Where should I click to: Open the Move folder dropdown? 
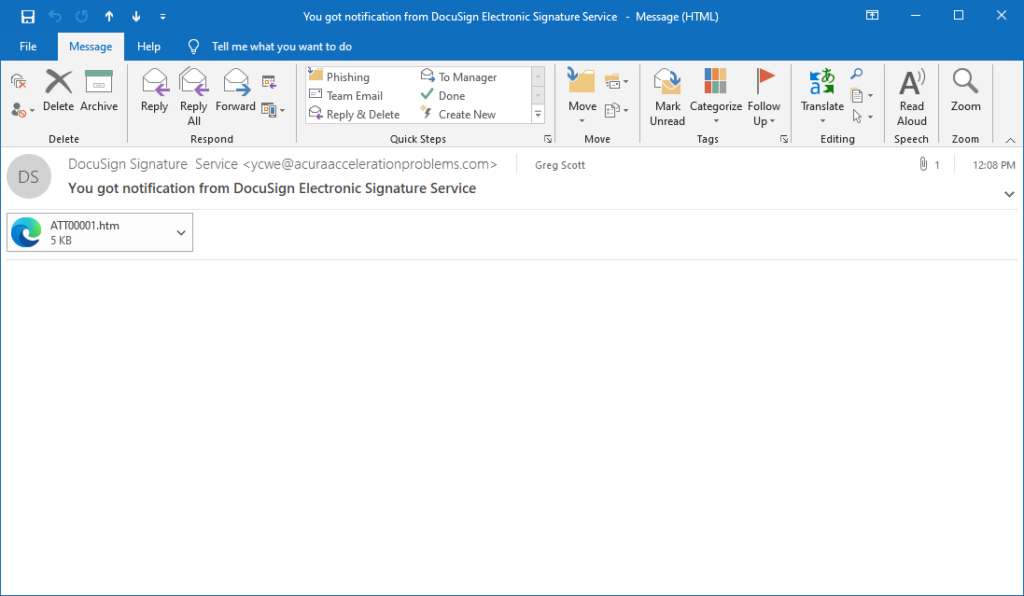click(x=582, y=97)
